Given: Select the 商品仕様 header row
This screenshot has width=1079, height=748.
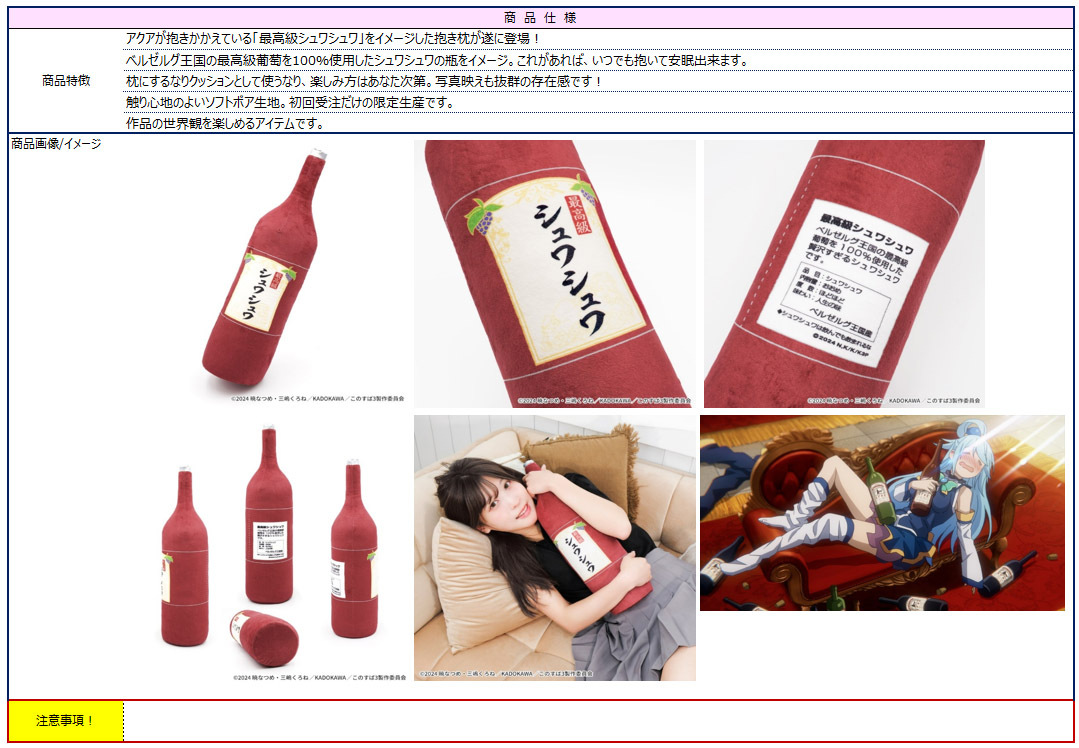Looking at the screenshot, I should 540,18.
